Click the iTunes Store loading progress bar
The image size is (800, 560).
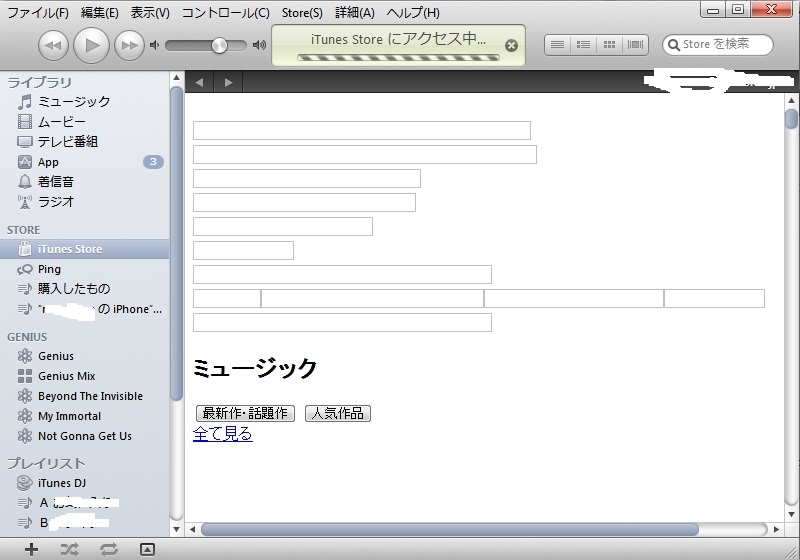pos(398,58)
